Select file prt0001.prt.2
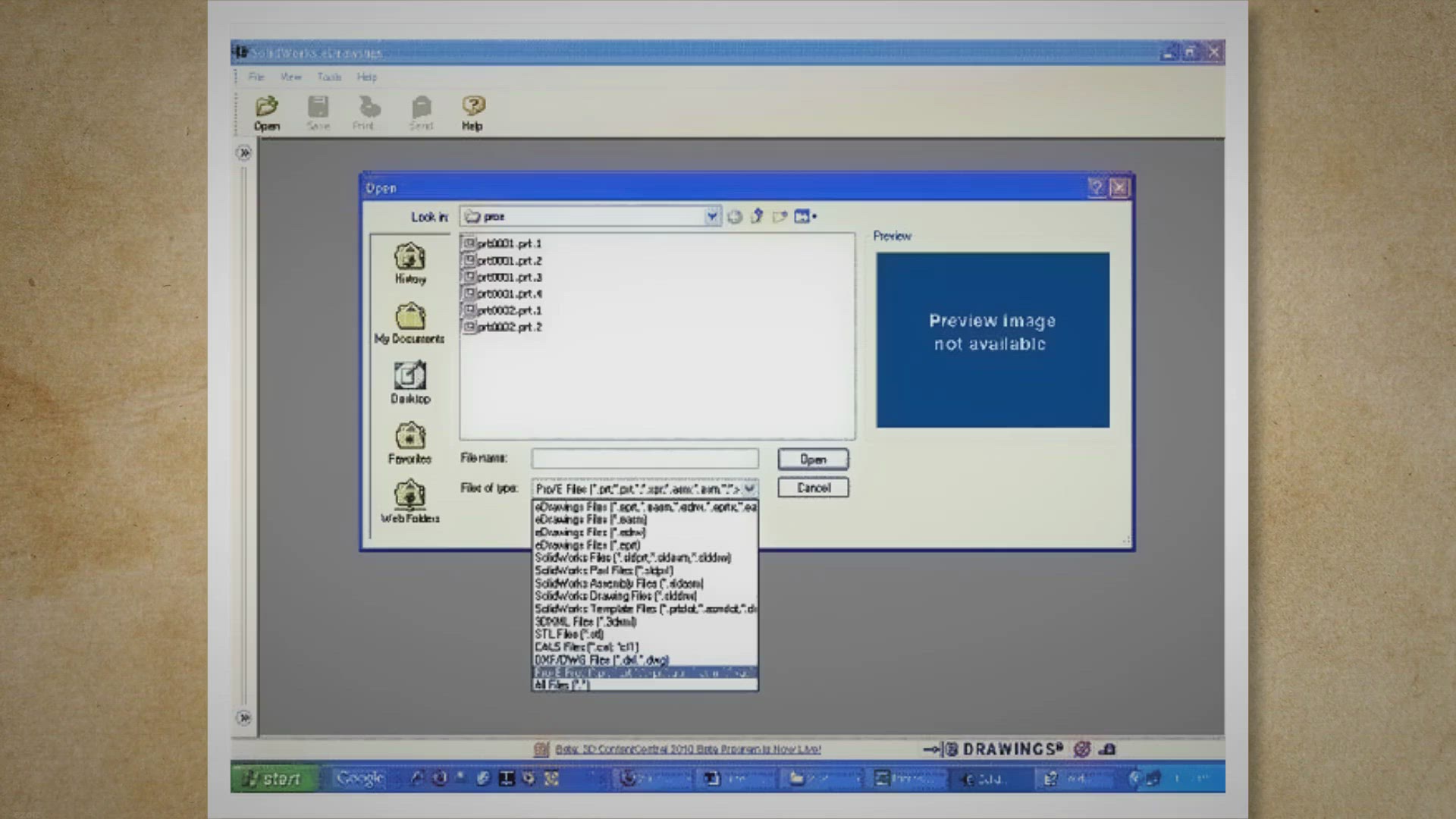The width and height of the screenshot is (1456, 819). tap(502, 260)
